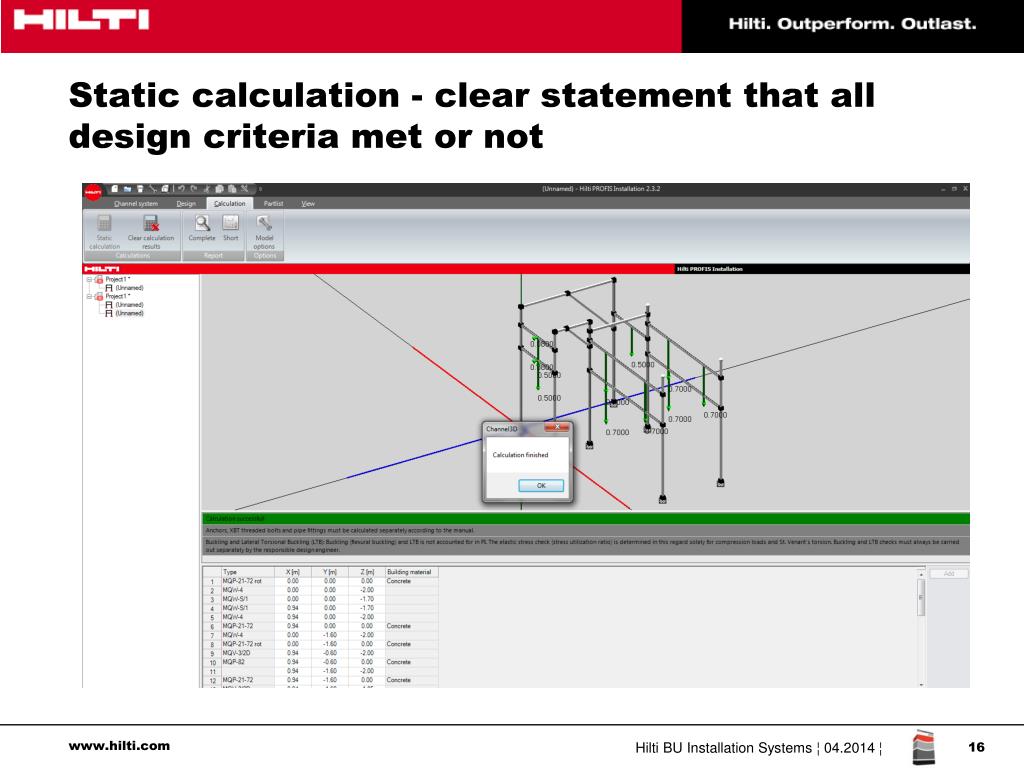Click the Copy icon beside the scissors
Image resolution: width=1024 pixels, height=768 pixels.
pos(219,189)
